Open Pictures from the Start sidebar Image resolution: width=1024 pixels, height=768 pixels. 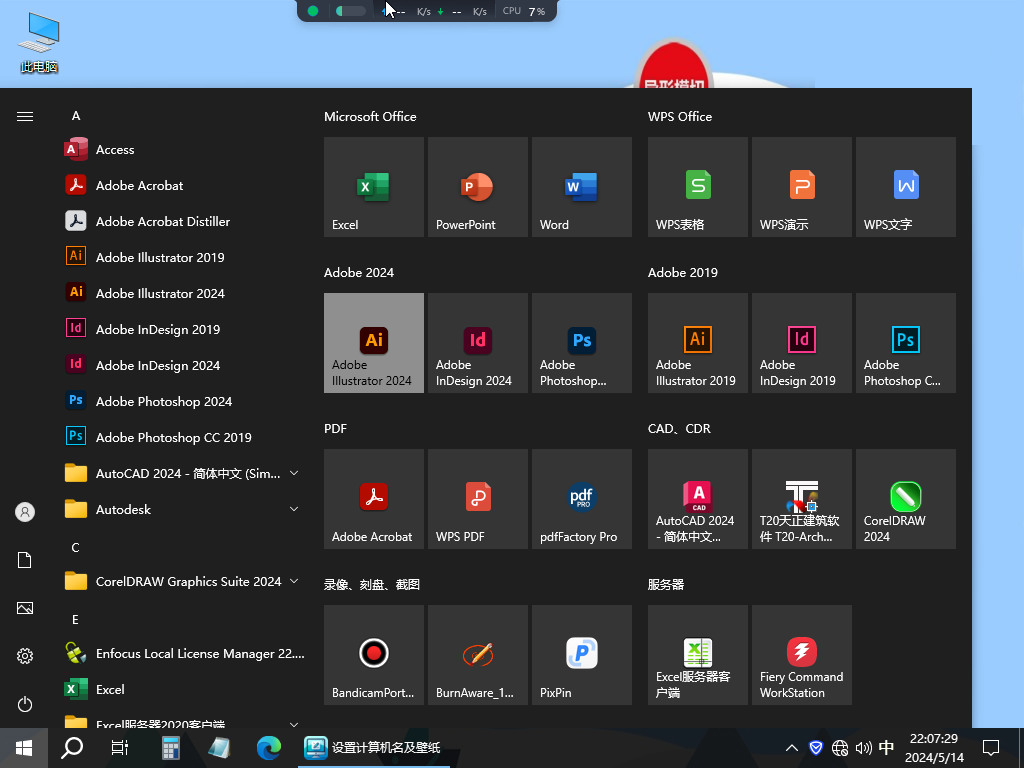pyautogui.click(x=25, y=608)
